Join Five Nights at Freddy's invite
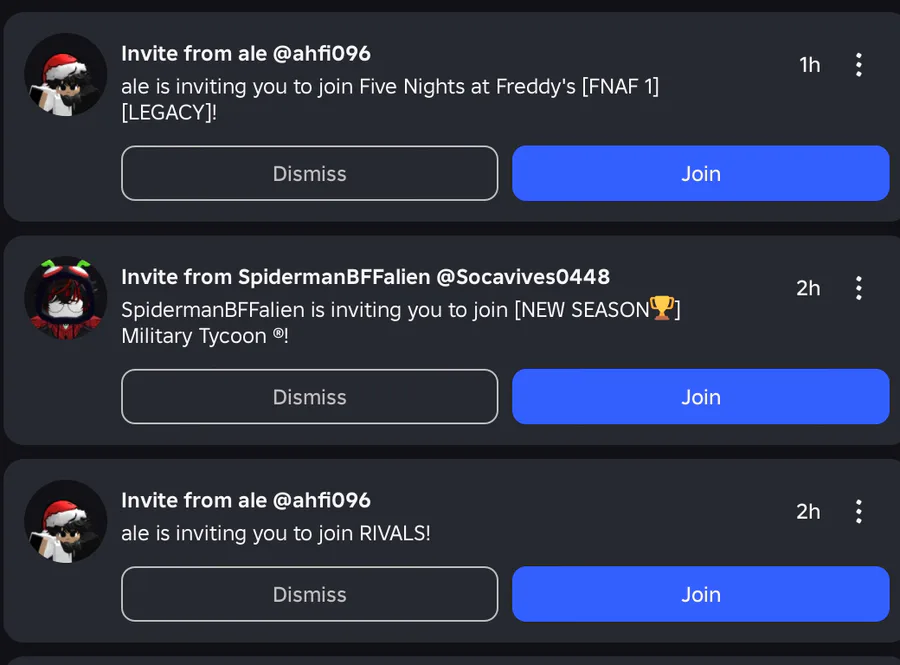Image resolution: width=900 pixels, height=665 pixels. pyautogui.click(x=700, y=173)
